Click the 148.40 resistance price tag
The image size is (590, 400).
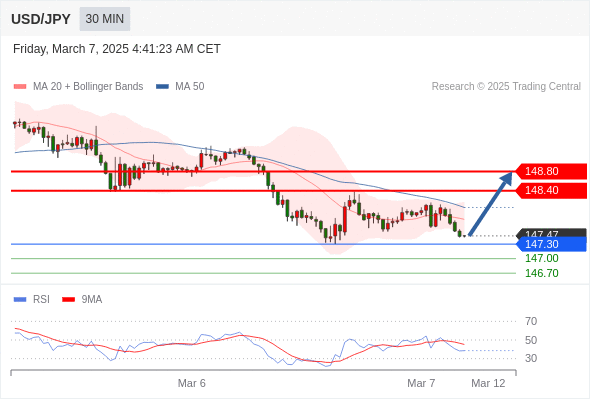[x=551, y=190]
